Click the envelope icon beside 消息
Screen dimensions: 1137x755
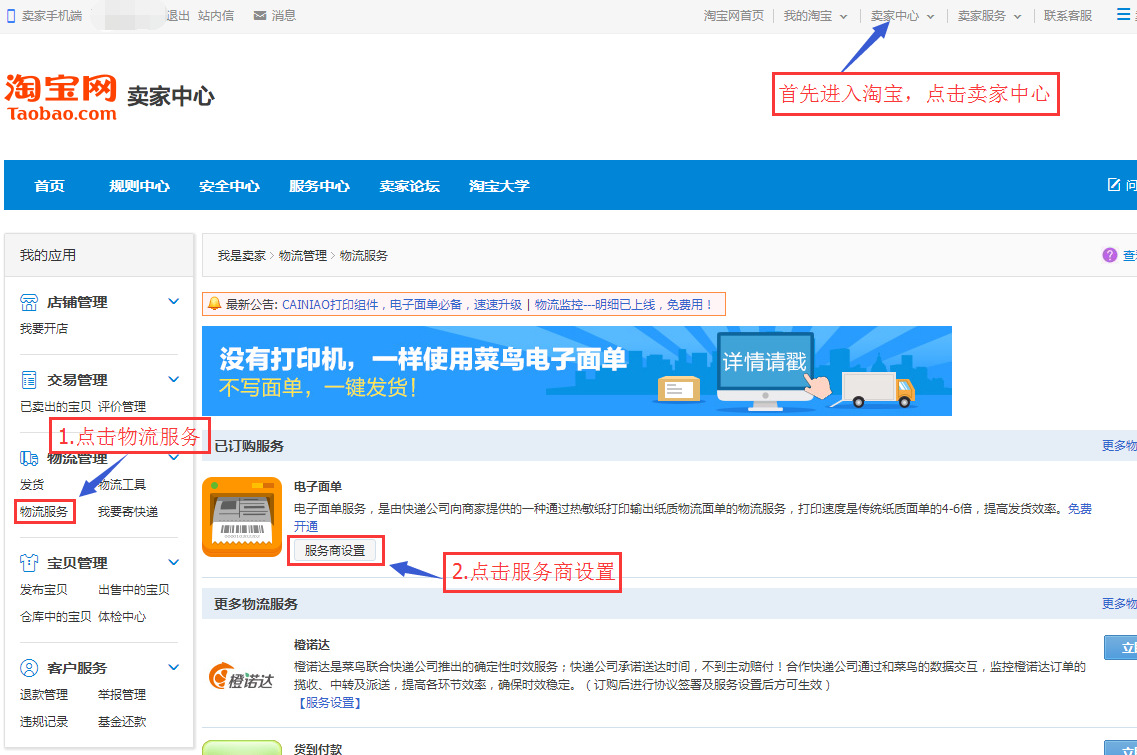click(260, 15)
